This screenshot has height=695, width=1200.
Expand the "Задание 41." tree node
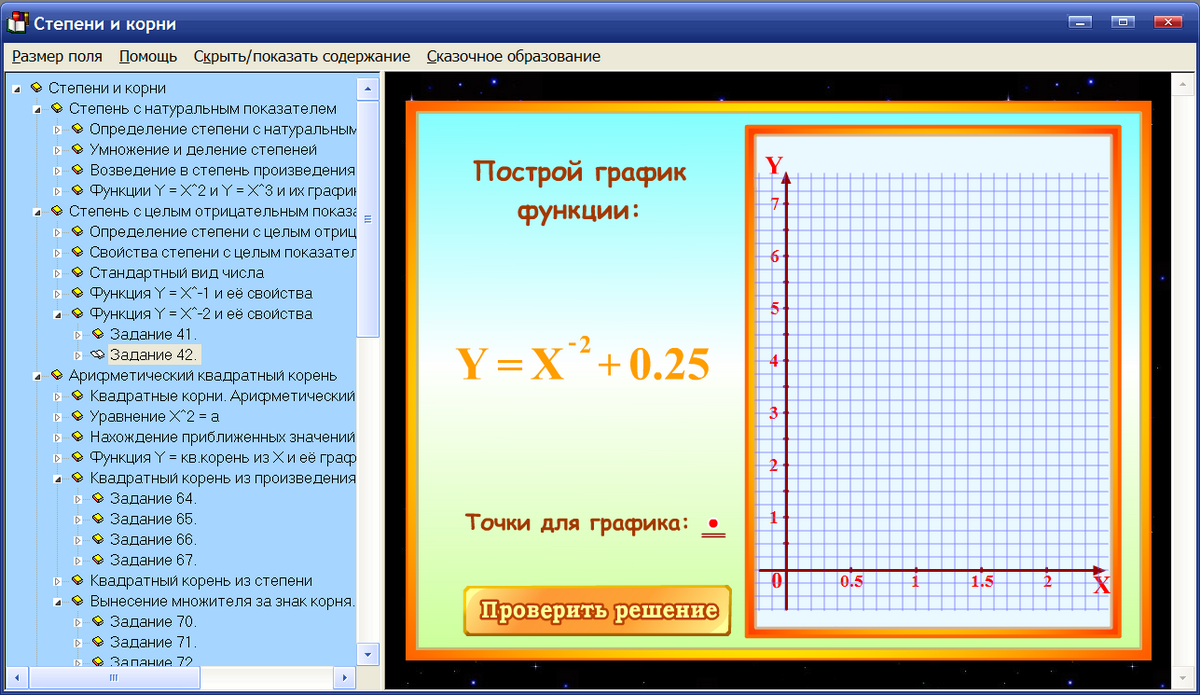(80, 333)
